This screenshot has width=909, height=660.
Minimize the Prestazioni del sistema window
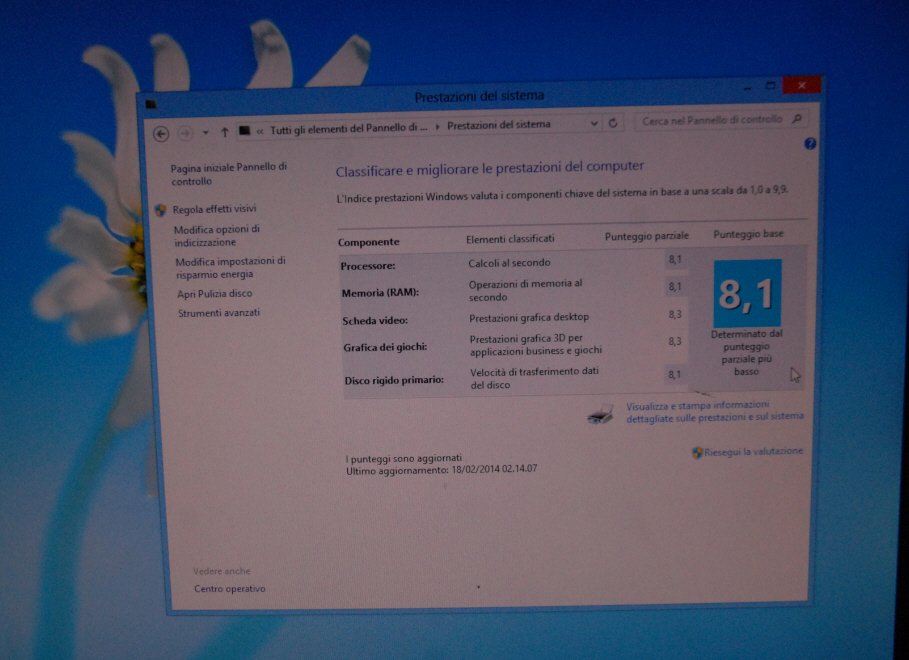tap(747, 87)
